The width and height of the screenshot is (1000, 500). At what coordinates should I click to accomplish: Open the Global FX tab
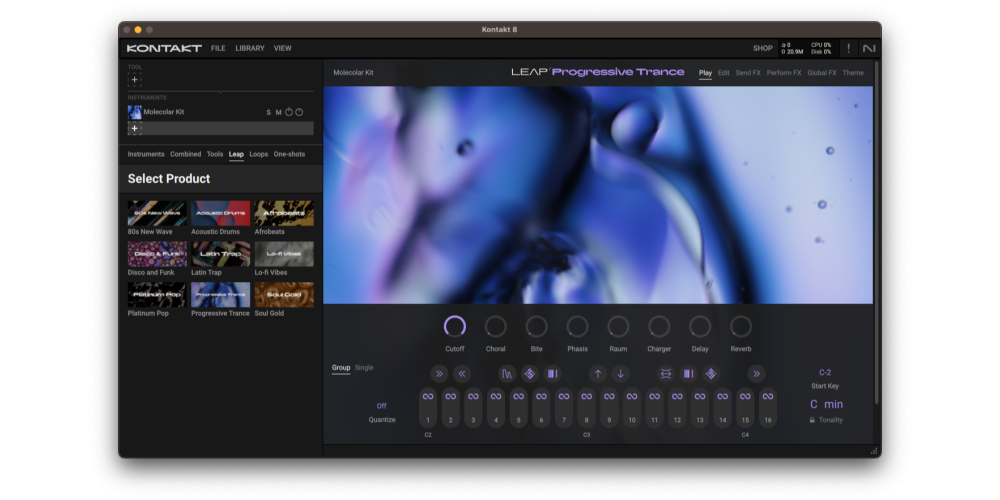[821, 73]
